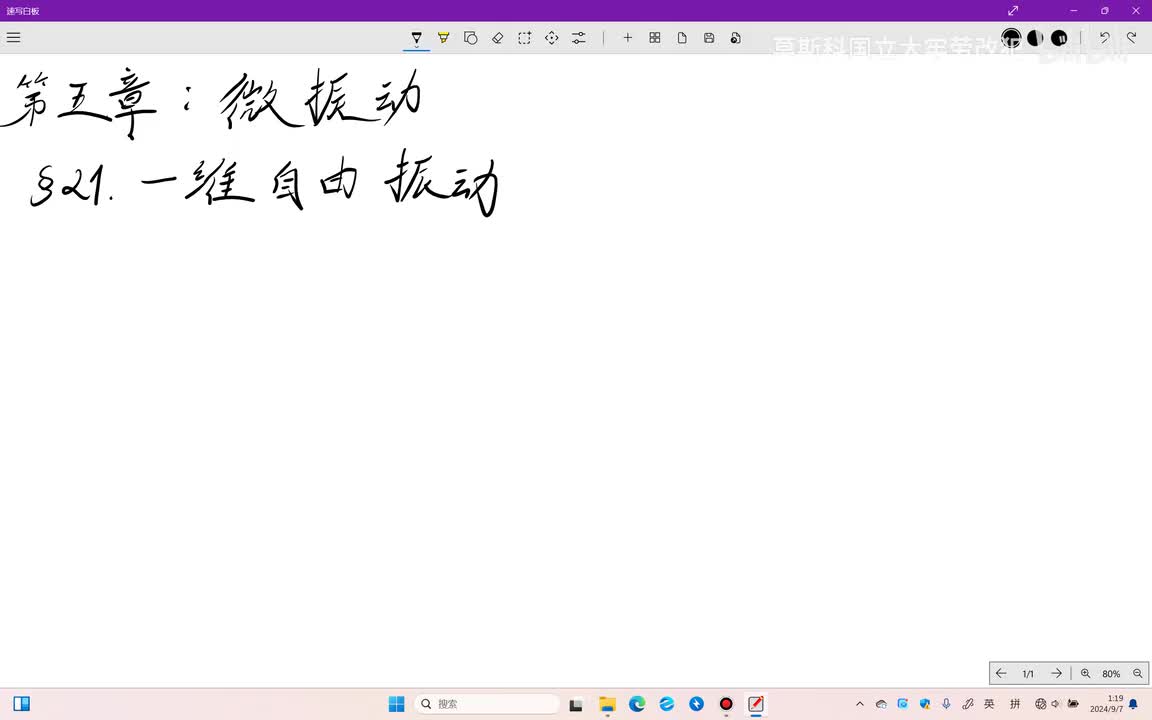The image size is (1152, 720).
Task: Open File Explorer from taskbar
Action: 607,704
